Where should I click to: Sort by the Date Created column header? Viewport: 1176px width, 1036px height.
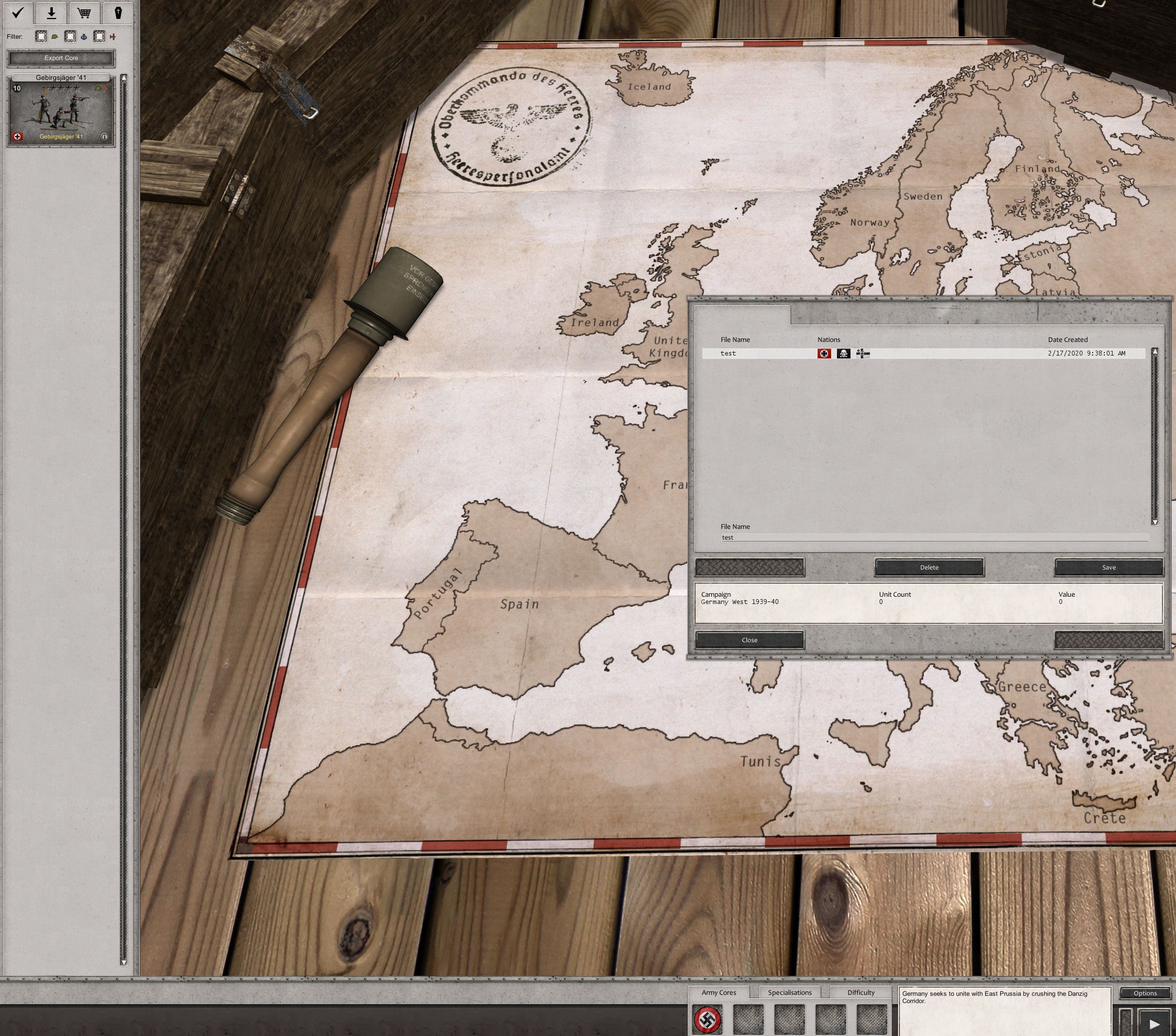click(x=1067, y=340)
